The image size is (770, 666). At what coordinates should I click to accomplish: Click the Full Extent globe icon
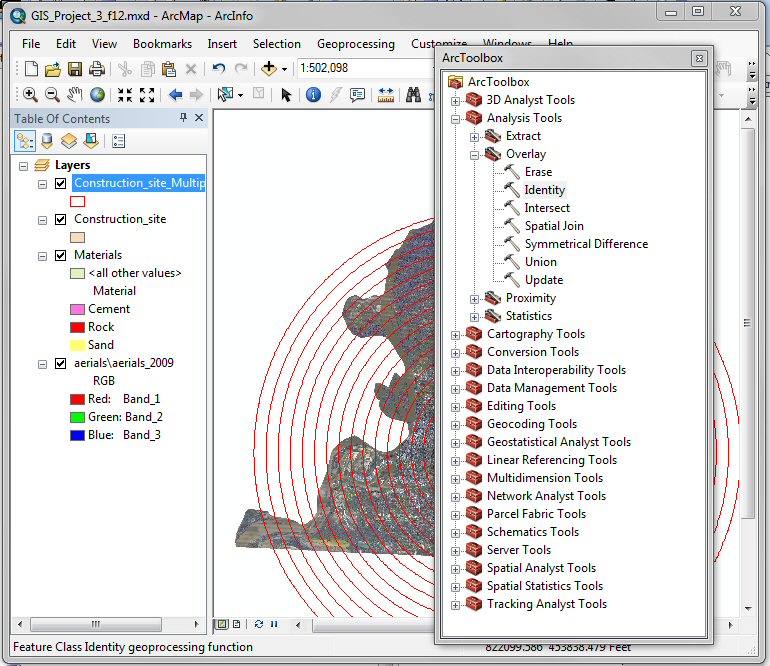(x=97, y=94)
